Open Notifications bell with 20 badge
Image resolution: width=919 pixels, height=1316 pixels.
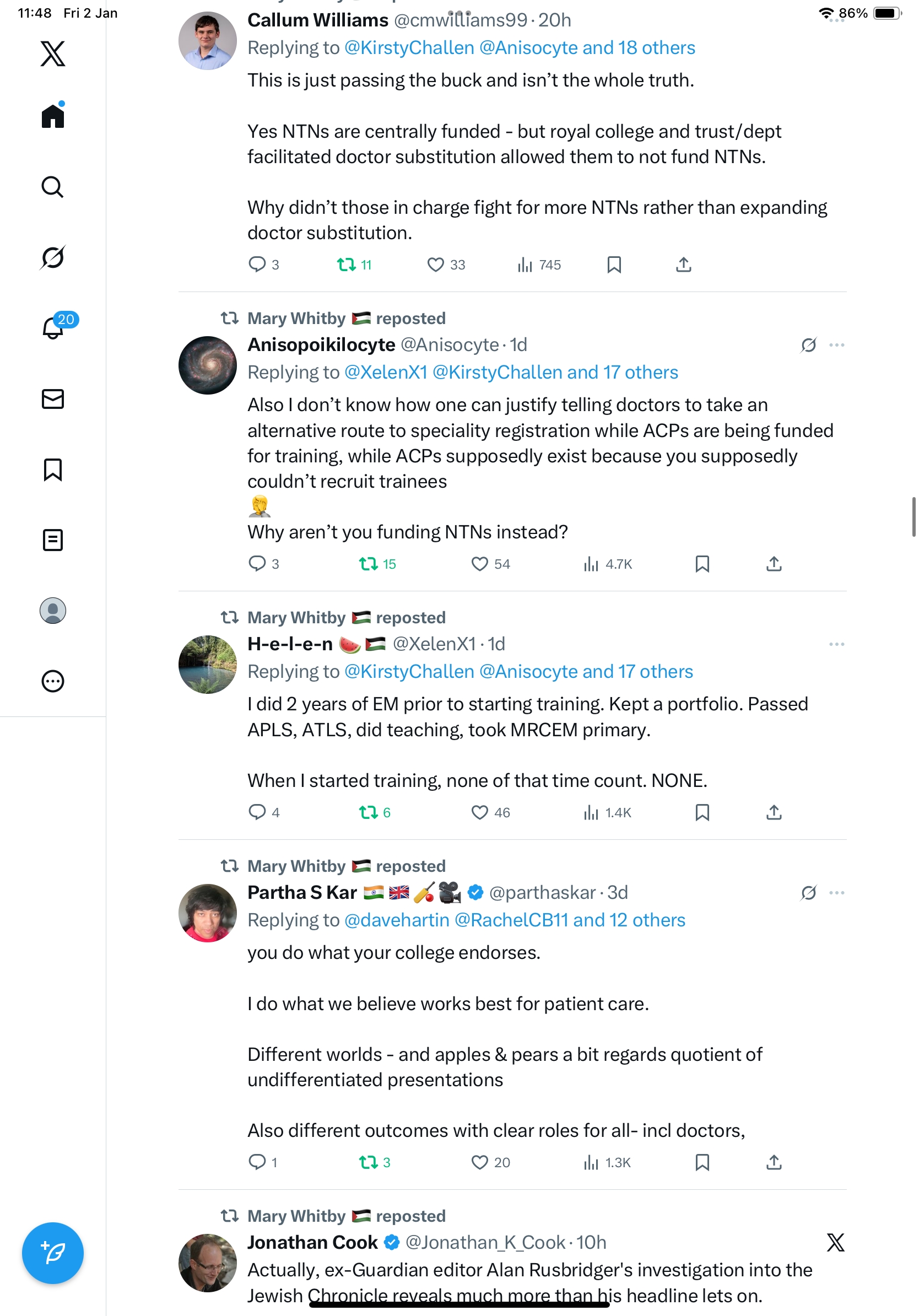53,328
